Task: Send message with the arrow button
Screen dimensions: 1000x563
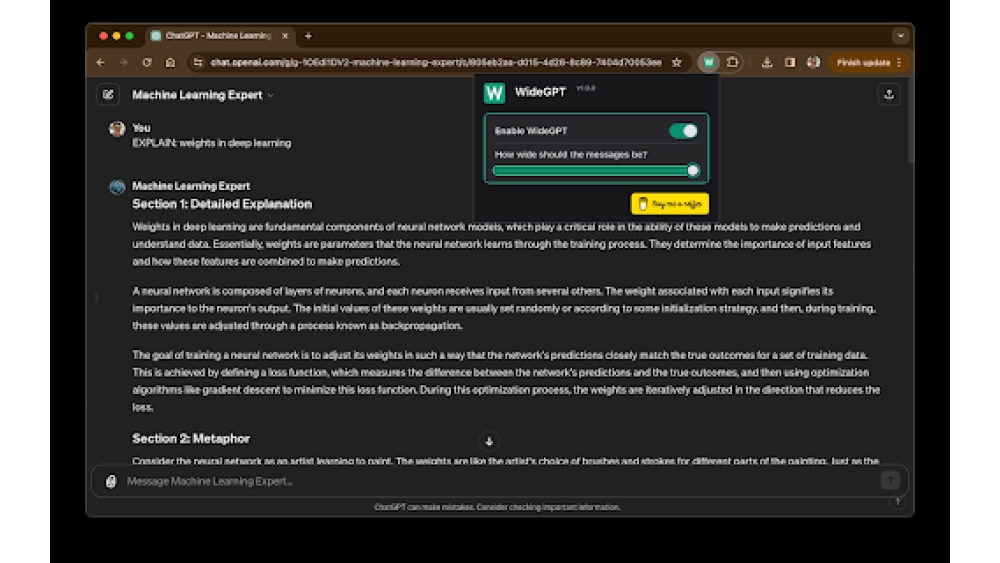Action: (x=890, y=480)
